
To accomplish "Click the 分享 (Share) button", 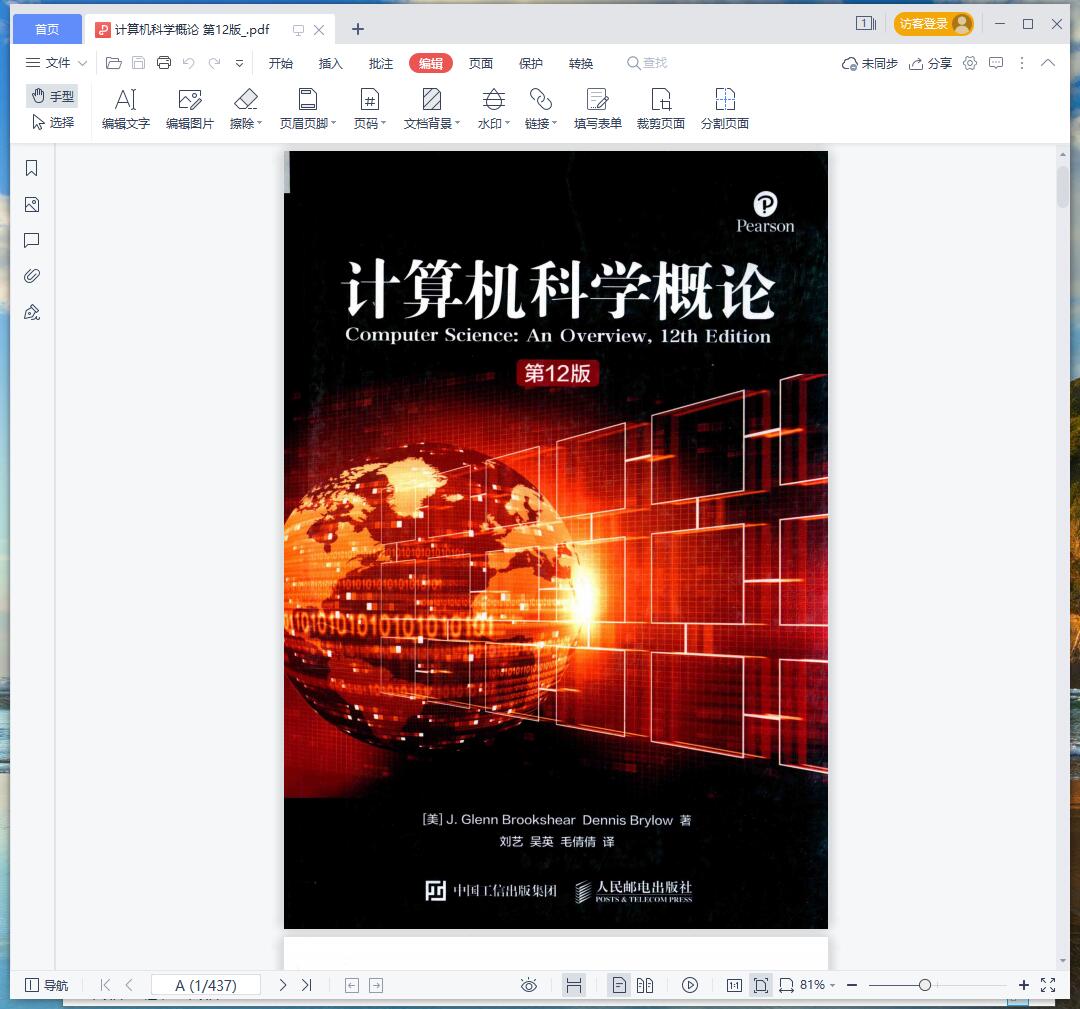I will 930,64.
